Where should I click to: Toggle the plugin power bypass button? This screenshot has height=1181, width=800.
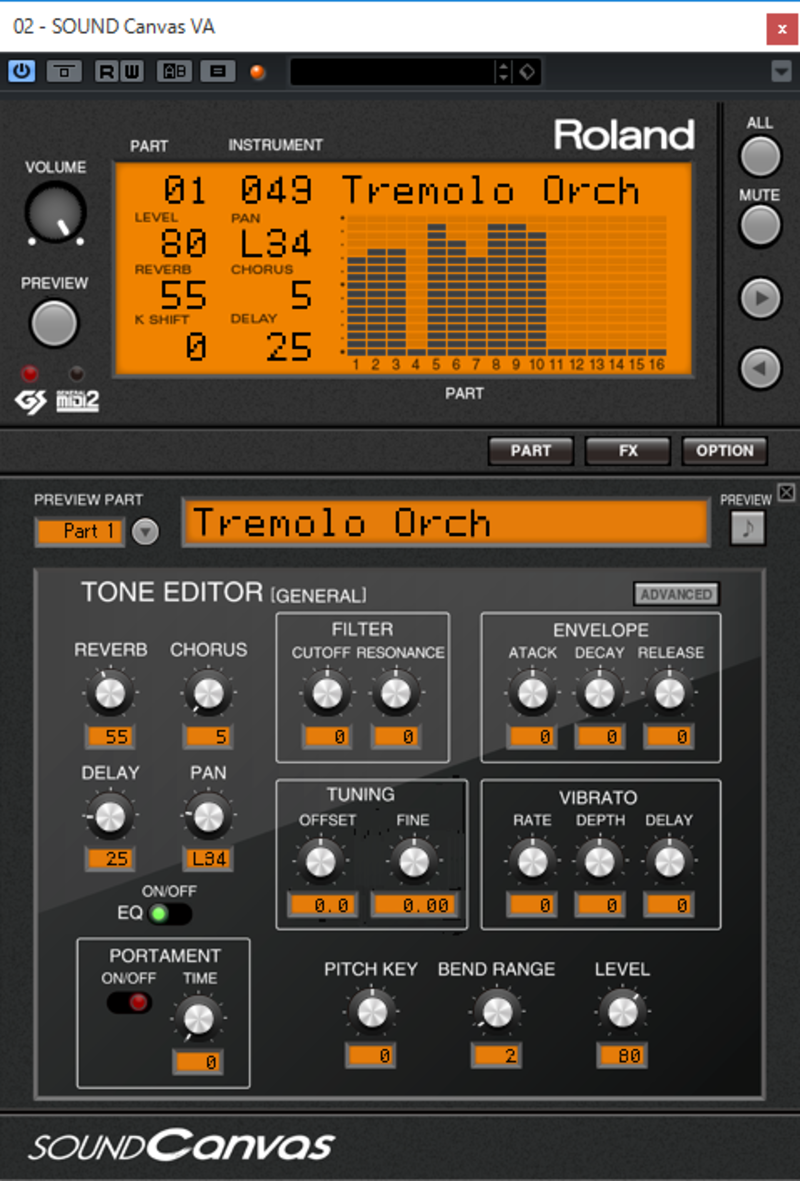pos(21,72)
